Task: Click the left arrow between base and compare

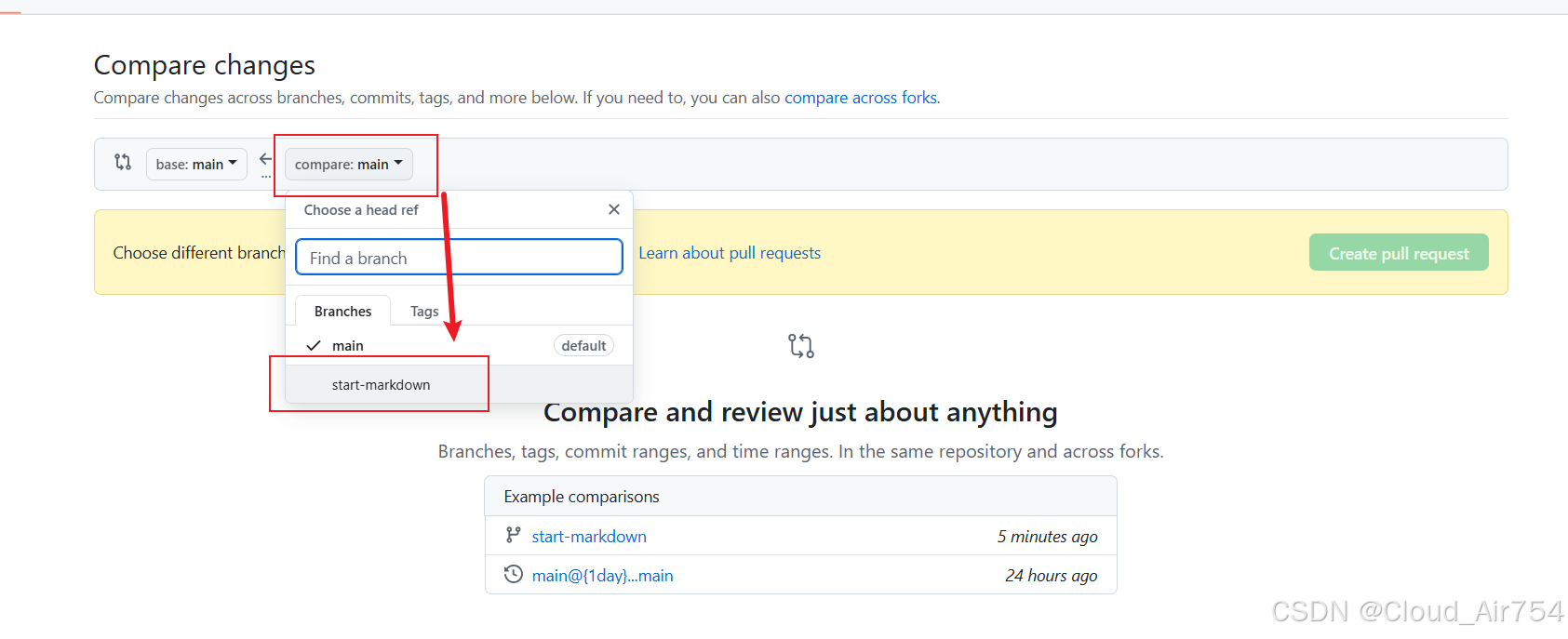Action: tap(266, 158)
